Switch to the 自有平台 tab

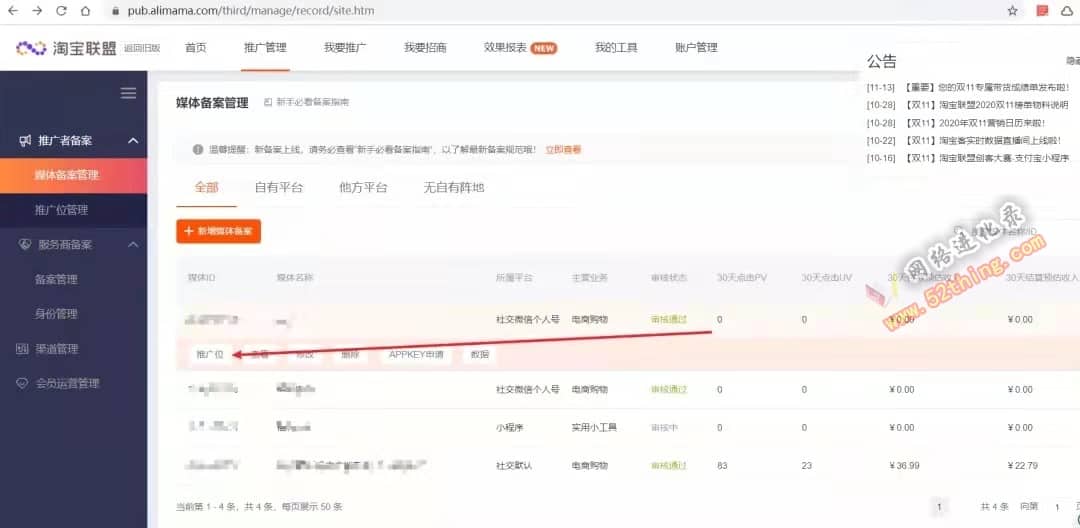coord(278,187)
